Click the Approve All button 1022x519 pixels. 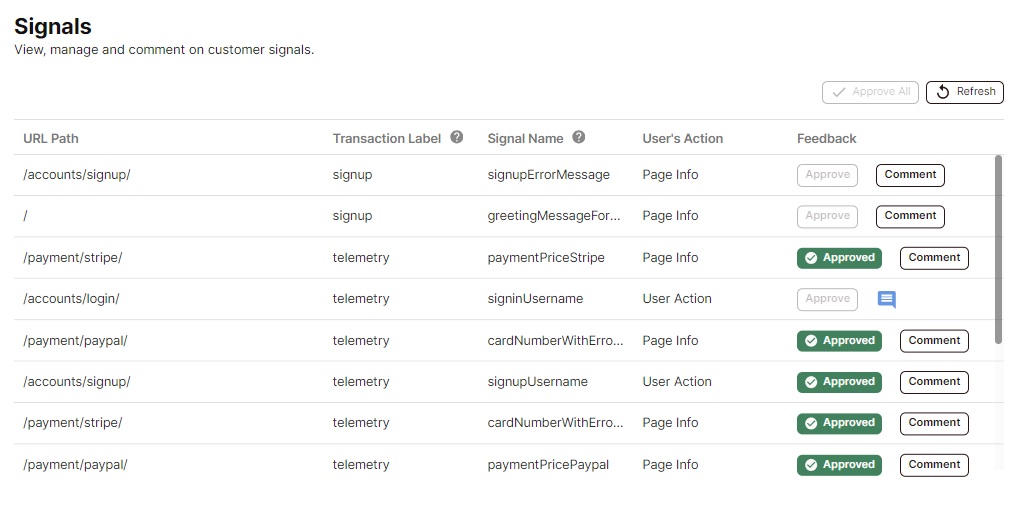(870, 92)
